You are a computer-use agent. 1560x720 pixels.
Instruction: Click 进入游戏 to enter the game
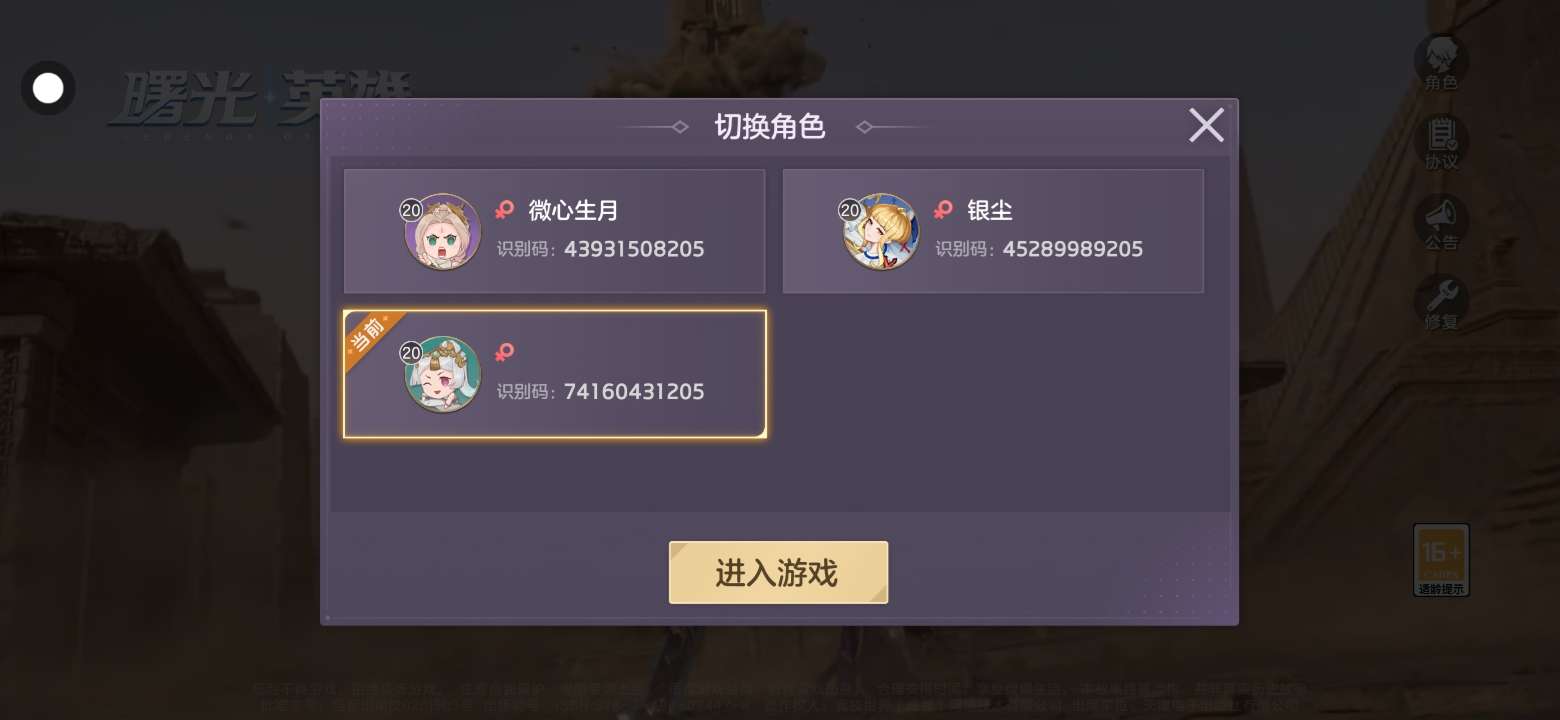778,573
